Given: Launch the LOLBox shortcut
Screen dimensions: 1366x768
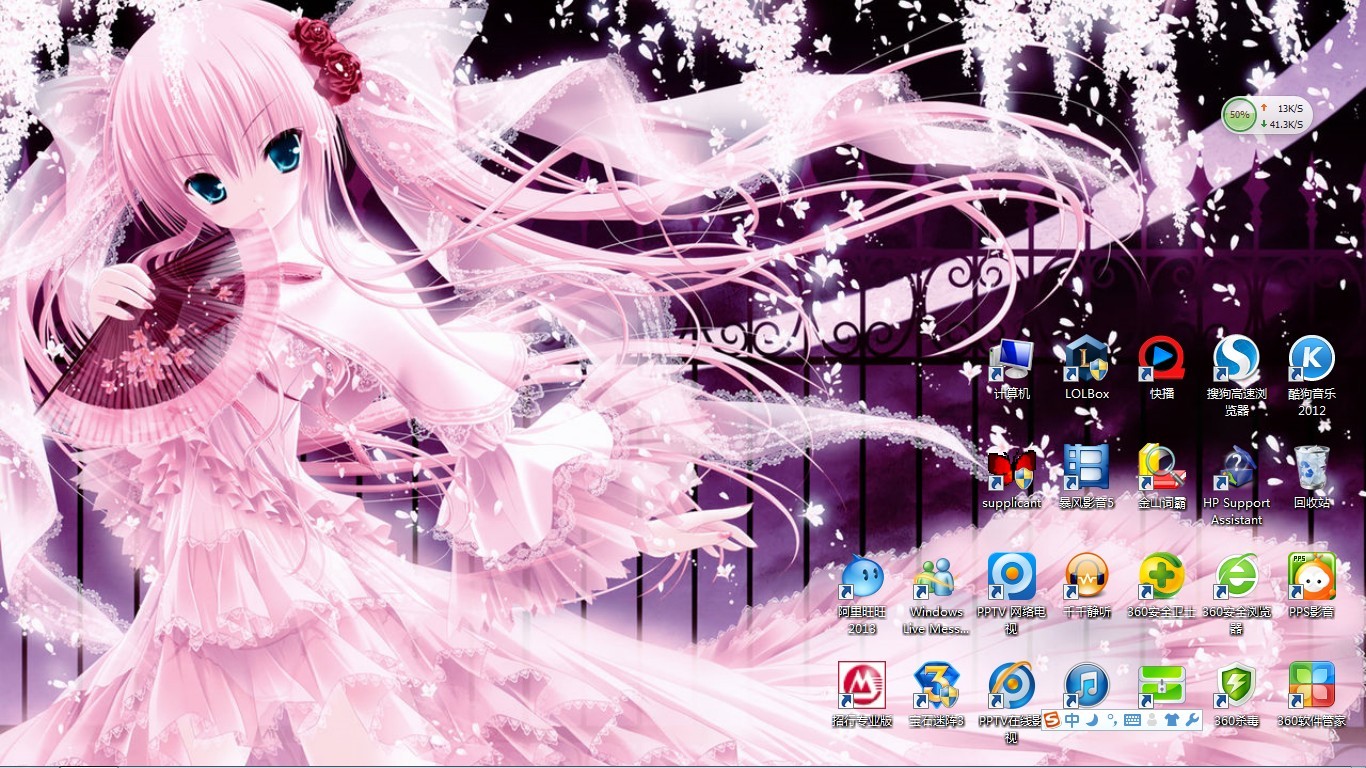Looking at the screenshot, I should 1086,369.
